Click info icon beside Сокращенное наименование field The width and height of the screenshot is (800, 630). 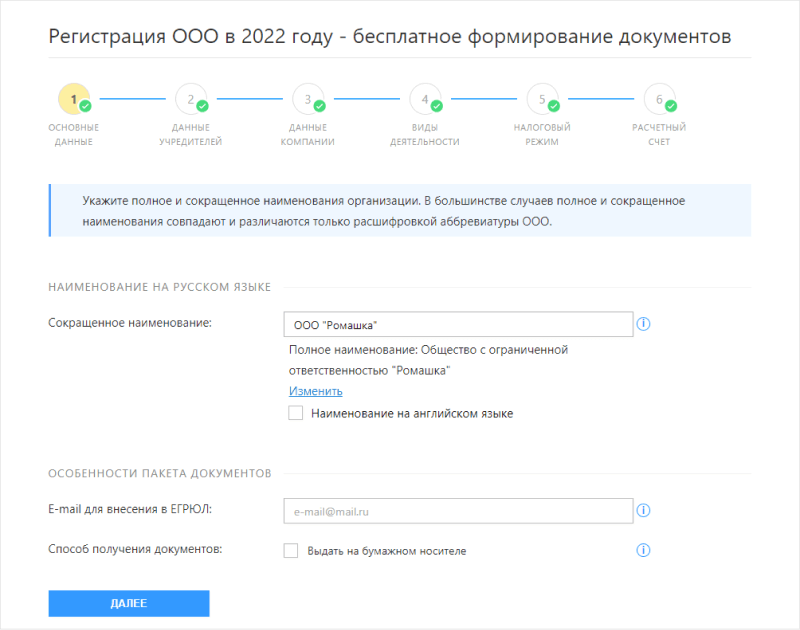[644, 324]
